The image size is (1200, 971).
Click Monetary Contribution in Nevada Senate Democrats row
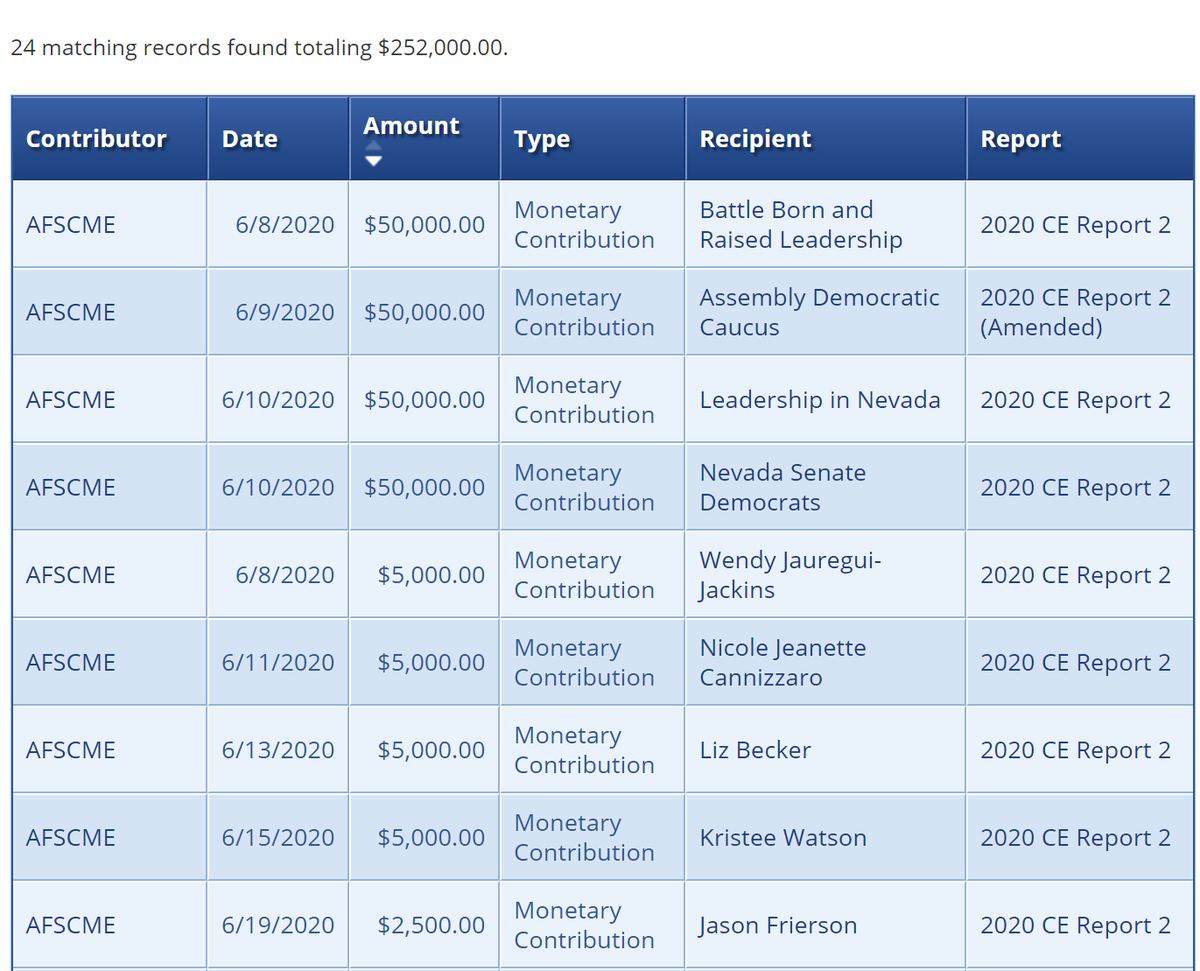584,487
